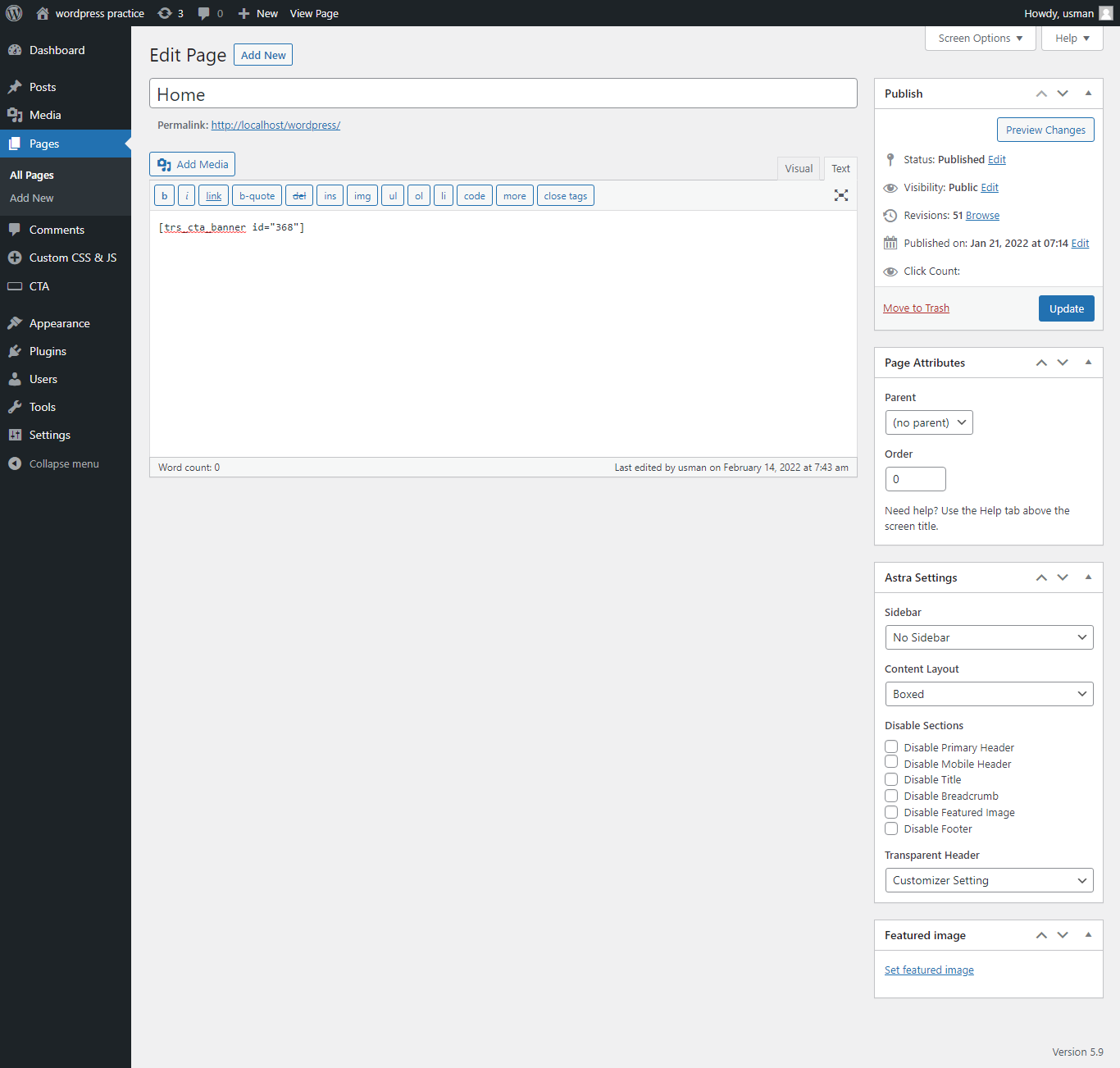Move Page Attributes box up arrow
This screenshot has width=1120, height=1068.
1041,363
